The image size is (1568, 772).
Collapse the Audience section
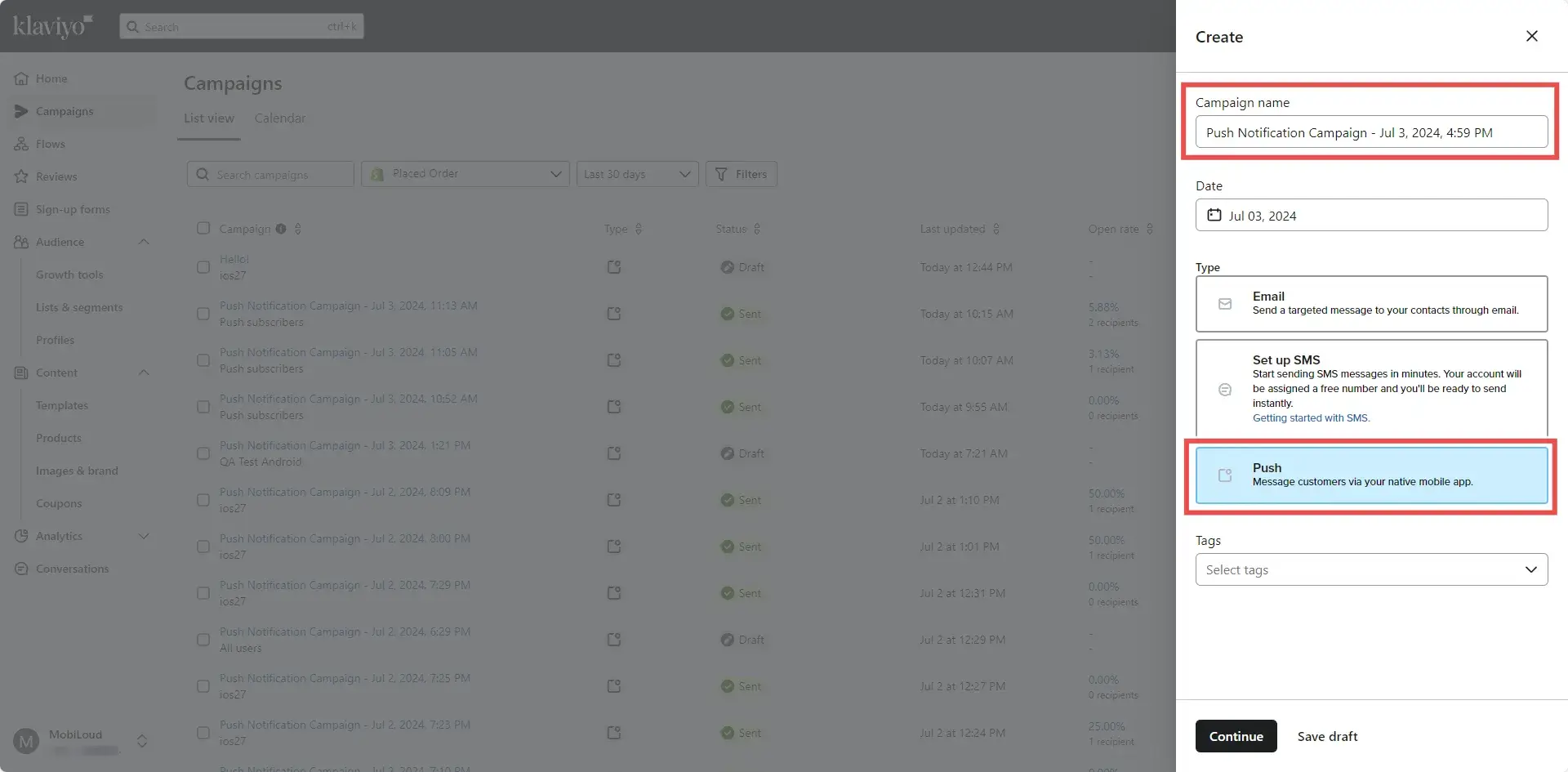click(x=144, y=242)
